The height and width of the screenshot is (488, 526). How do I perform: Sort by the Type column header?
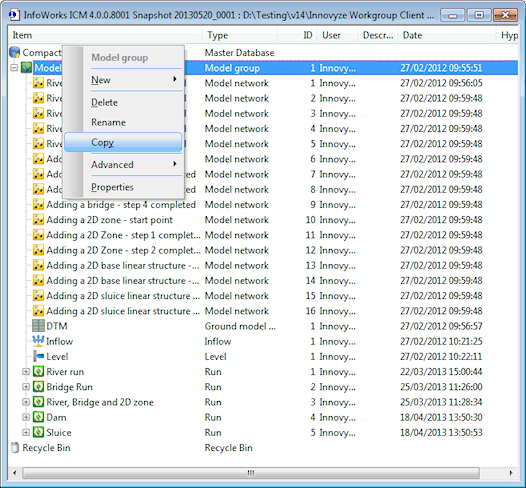pos(240,35)
